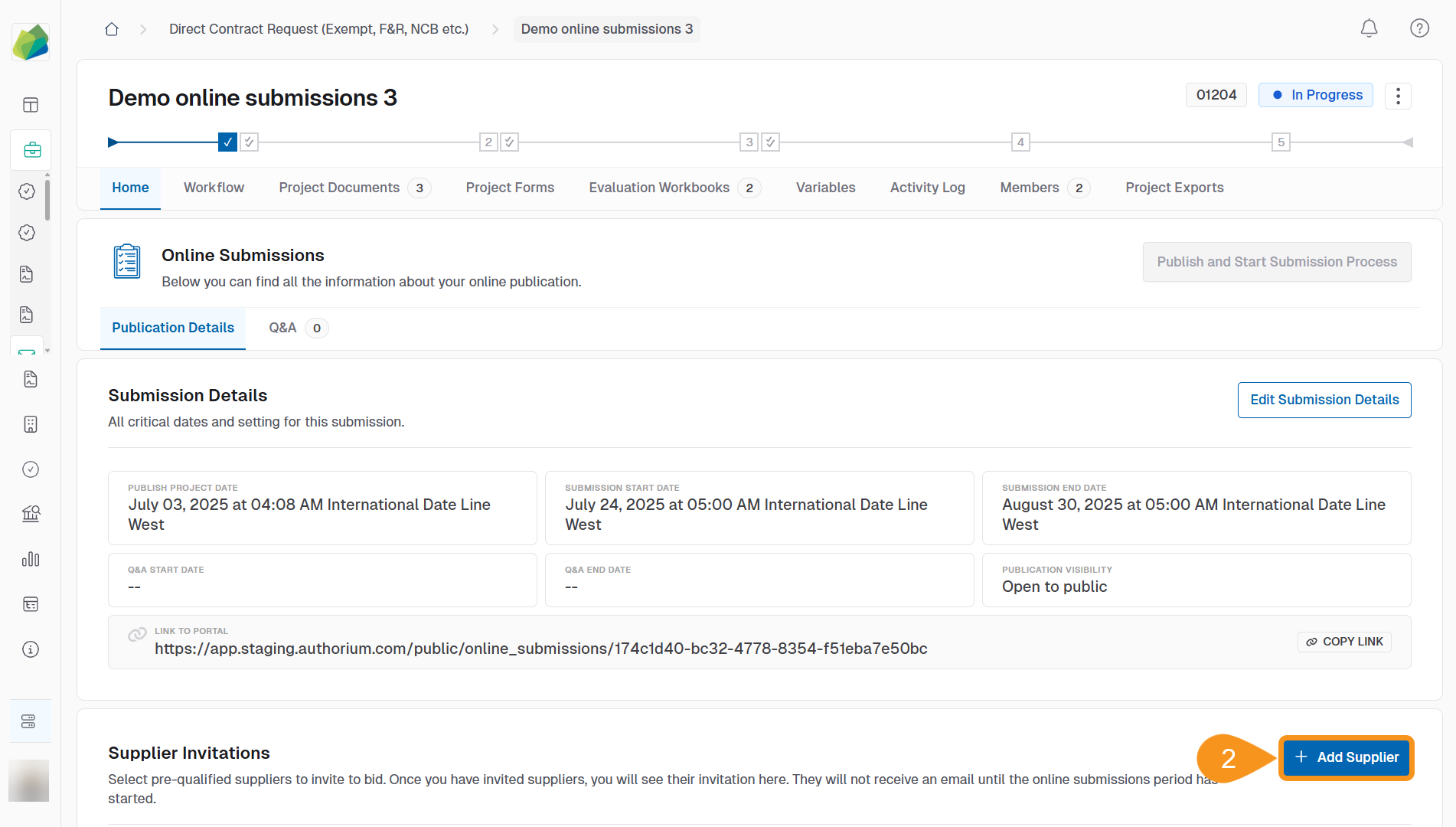Open the bank search icon in sidebar
The height and width of the screenshot is (827, 1456).
point(31,514)
